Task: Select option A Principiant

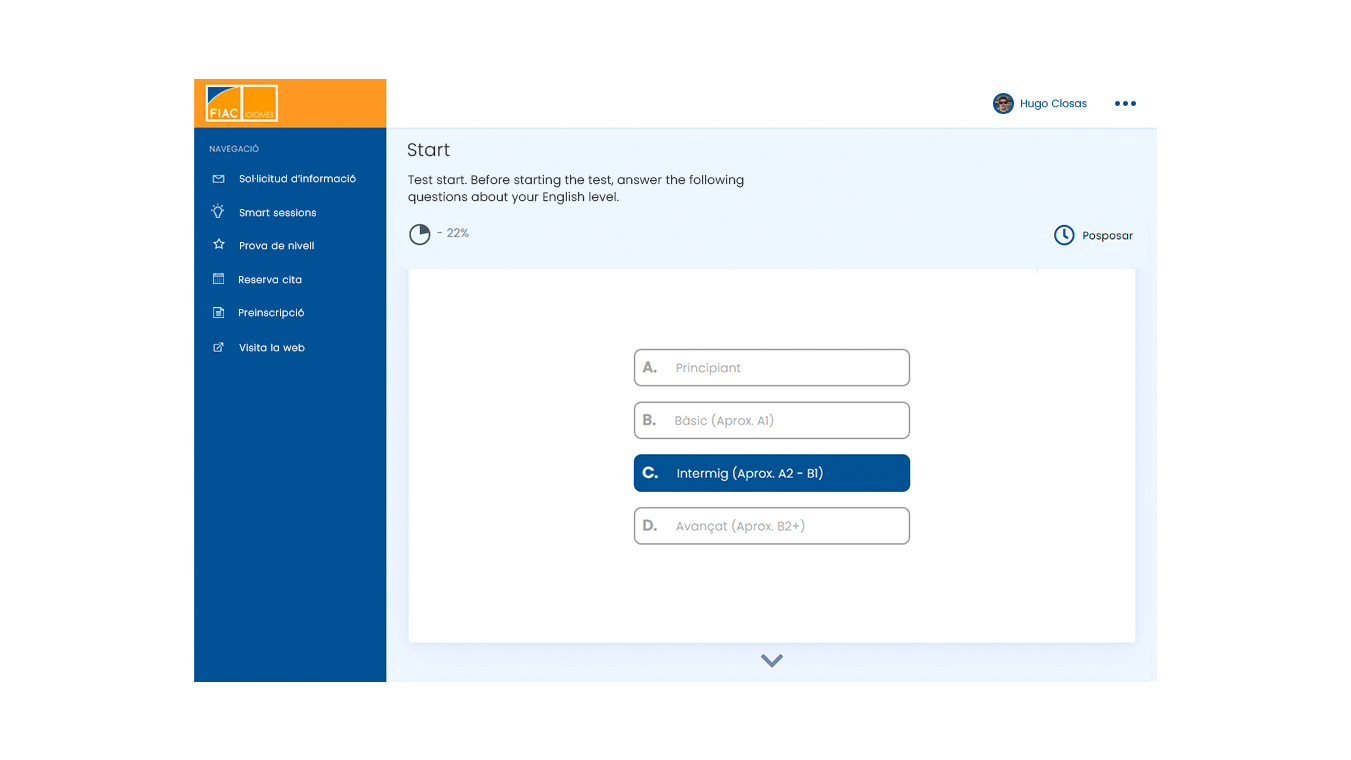Action: pos(771,368)
